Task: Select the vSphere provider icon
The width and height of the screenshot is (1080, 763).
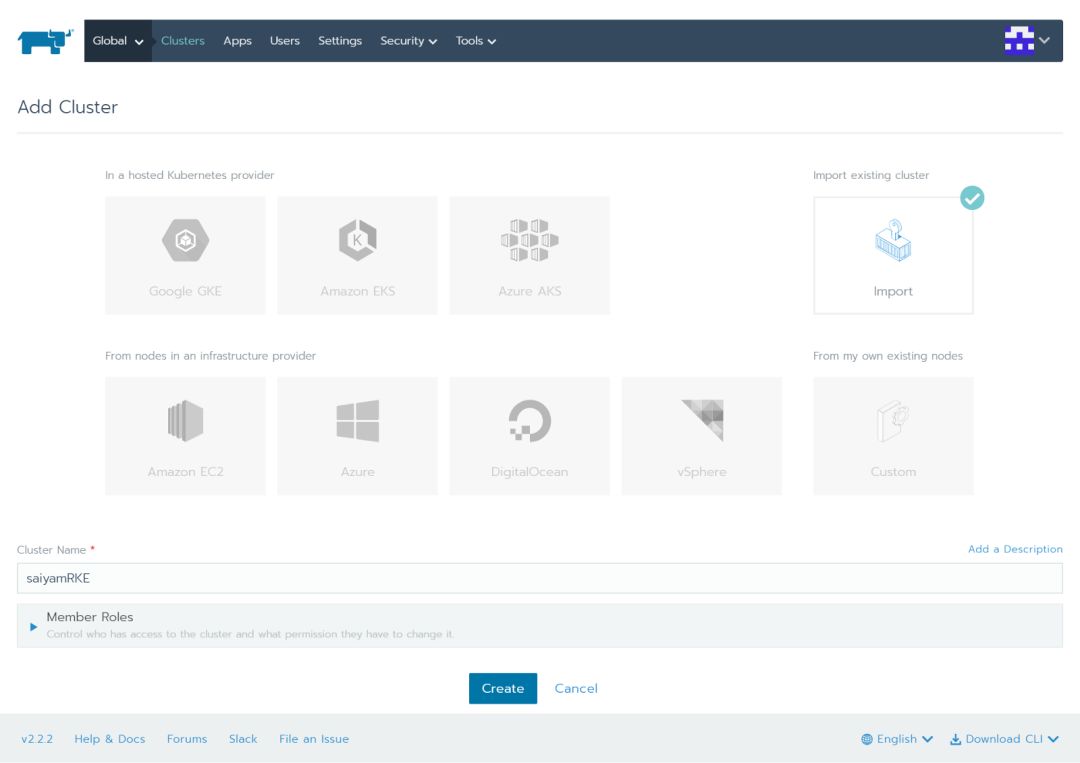Action: pyautogui.click(x=703, y=420)
